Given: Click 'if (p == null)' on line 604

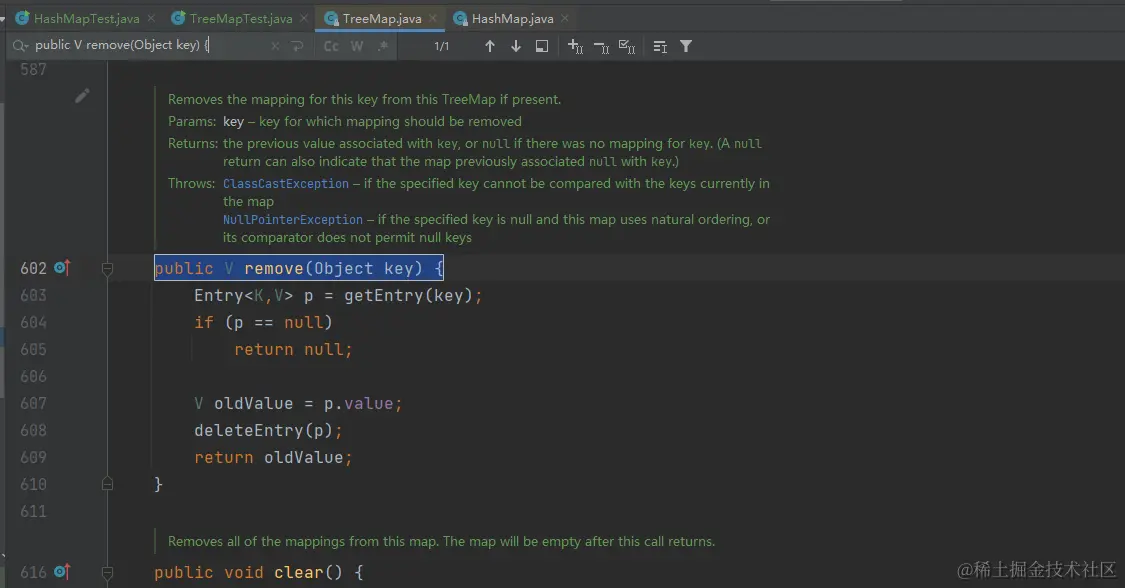Looking at the screenshot, I should click(263, 323).
